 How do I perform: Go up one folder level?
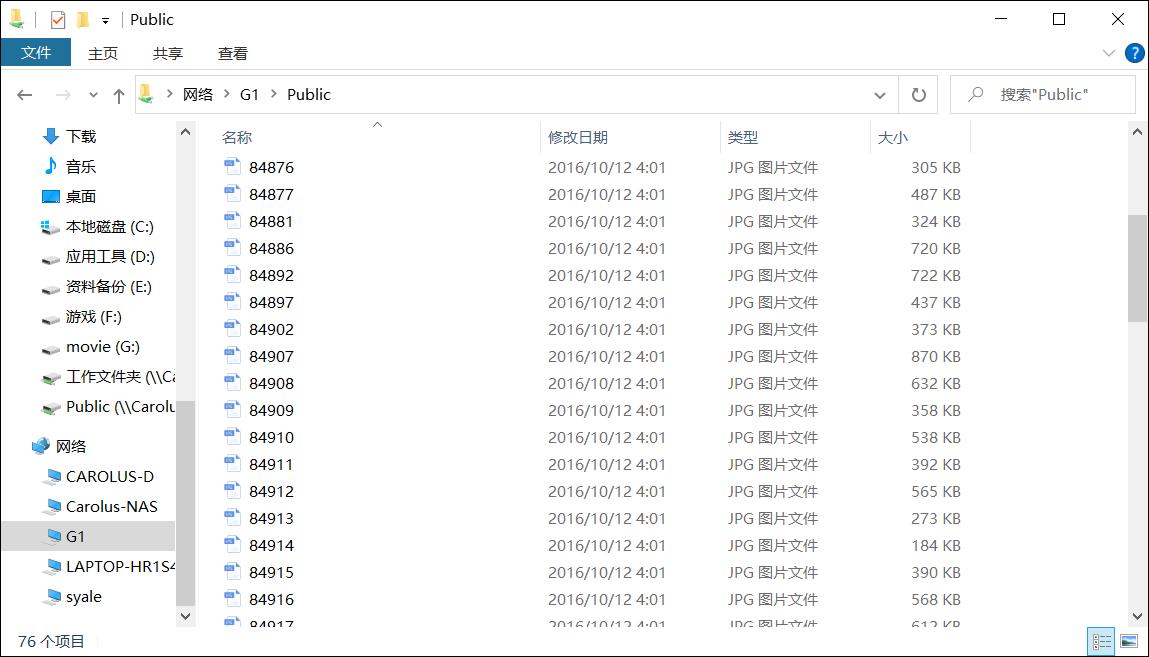coord(119,95)
